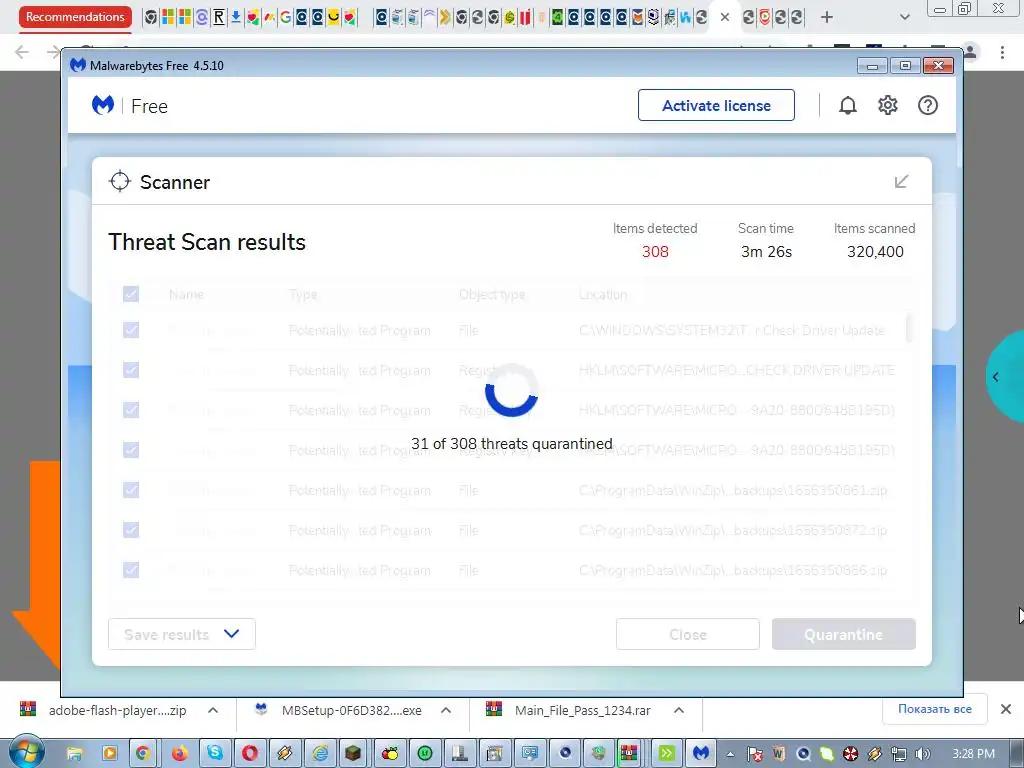Open the Chrome profile avatar
1024x768 pixels.
coord(970,52)
